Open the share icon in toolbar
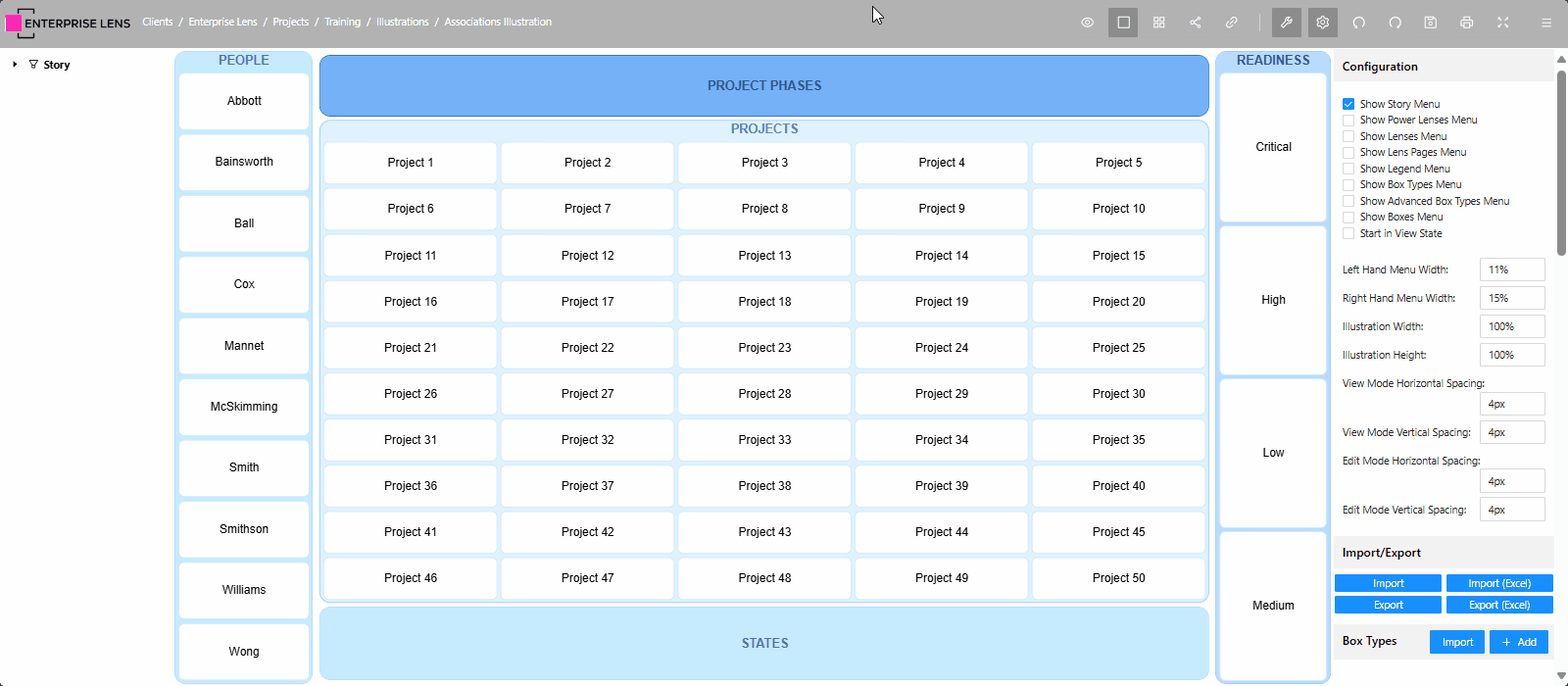1568x686 pixels. click(x=1196, y=23)
